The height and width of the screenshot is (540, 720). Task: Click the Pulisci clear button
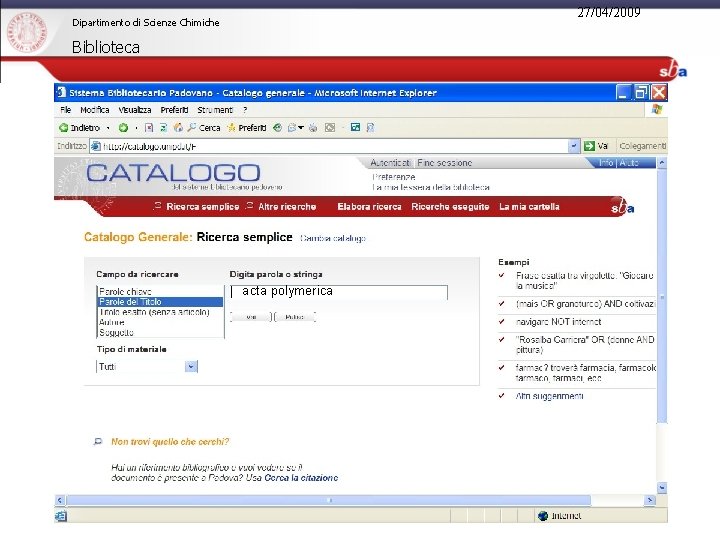[x=295, y=317]
